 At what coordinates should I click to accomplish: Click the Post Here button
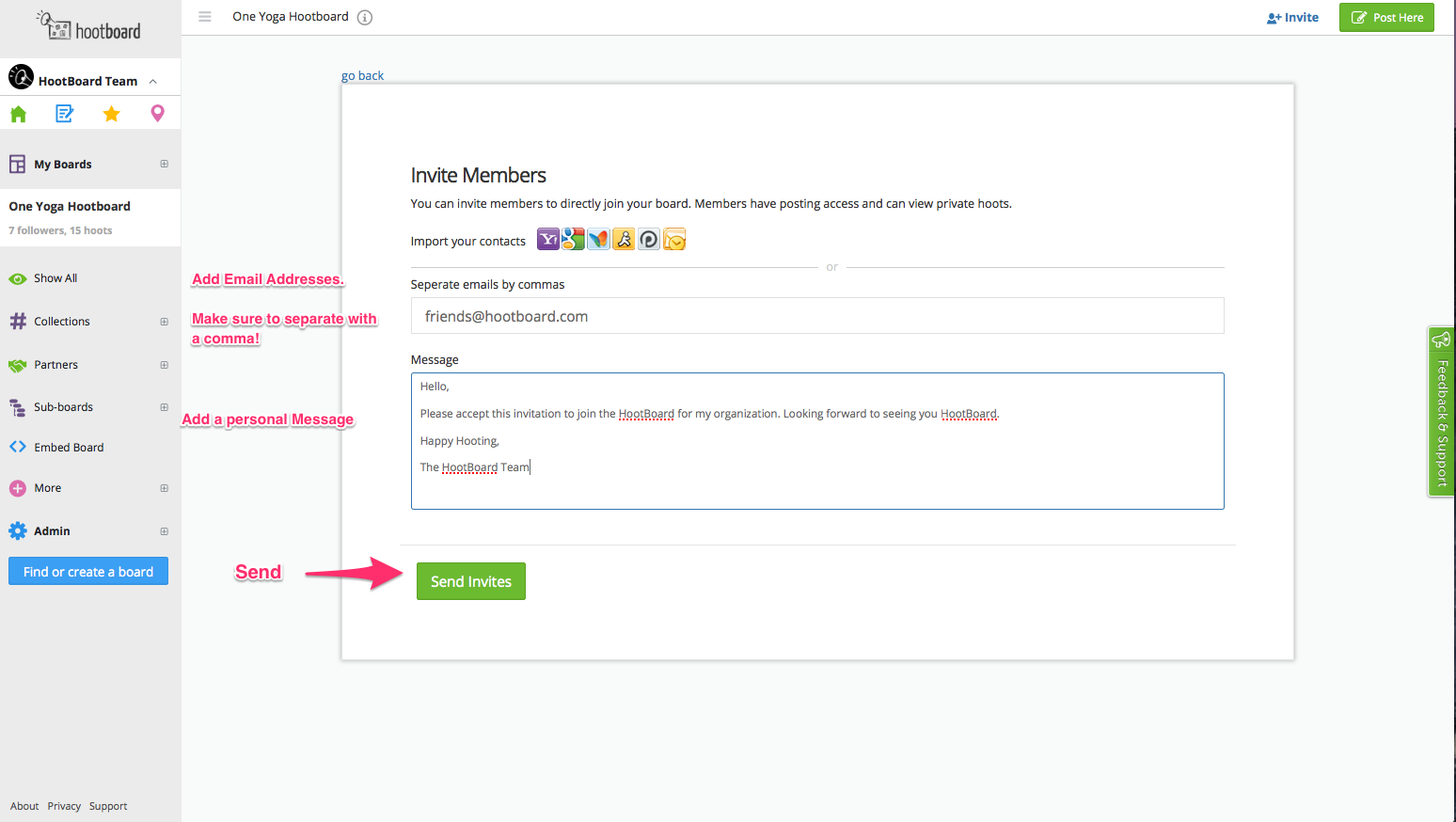pos(1386,17)
